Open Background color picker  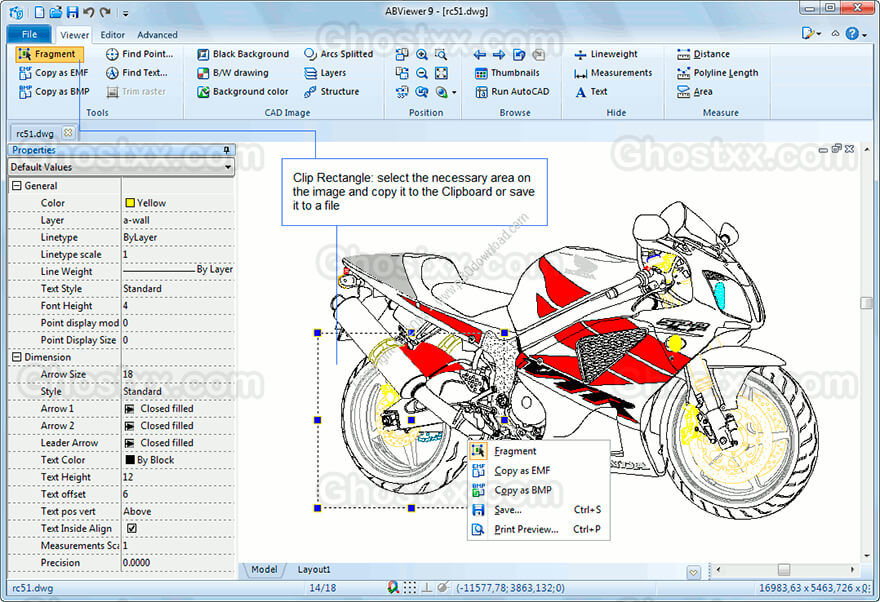click(242, 91)
